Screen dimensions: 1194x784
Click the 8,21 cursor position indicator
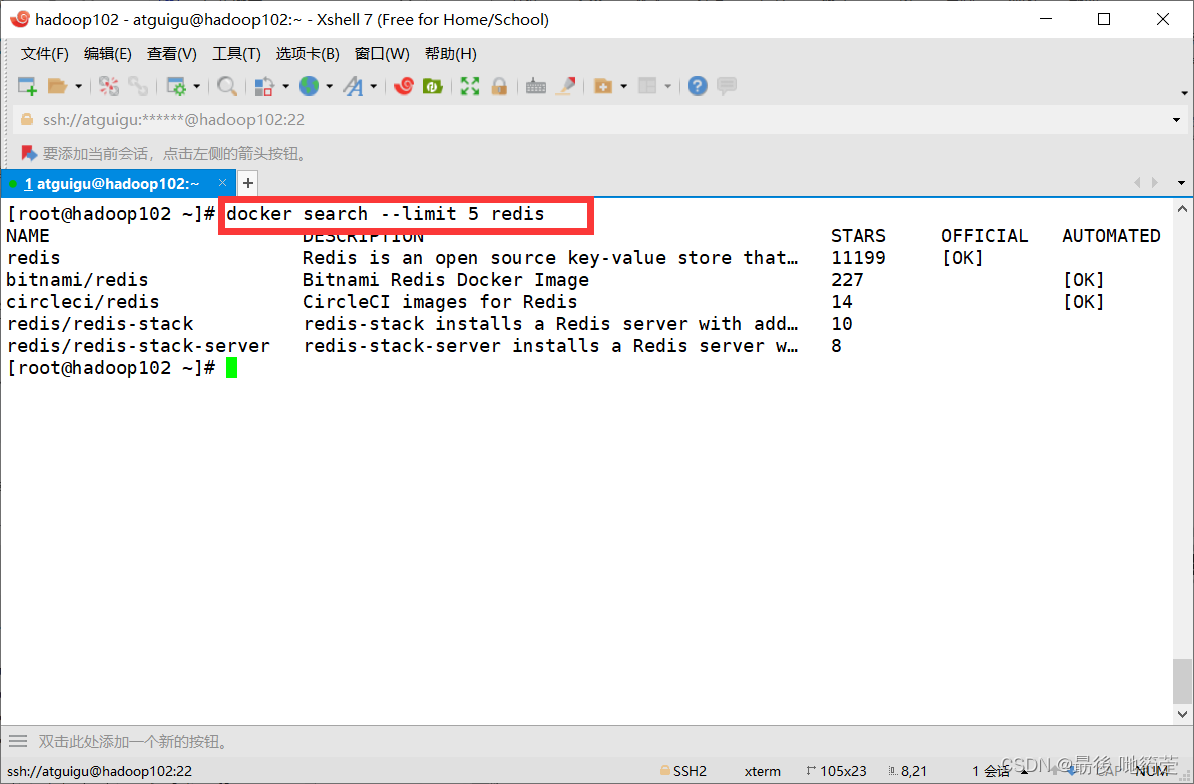click(x=908, y=771)
